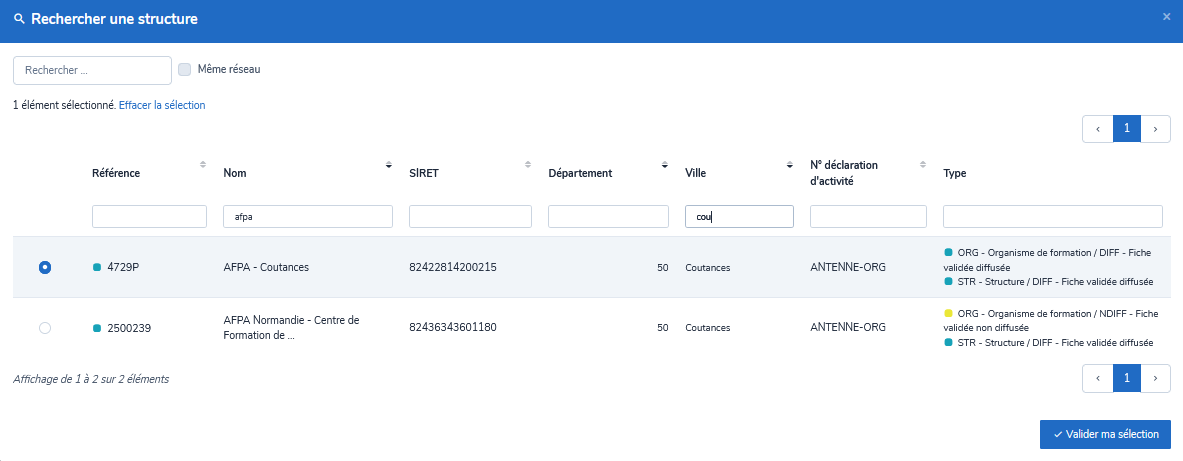Click Valider ma sélection button
The image size is (1183, 461).
[1105, 435]
